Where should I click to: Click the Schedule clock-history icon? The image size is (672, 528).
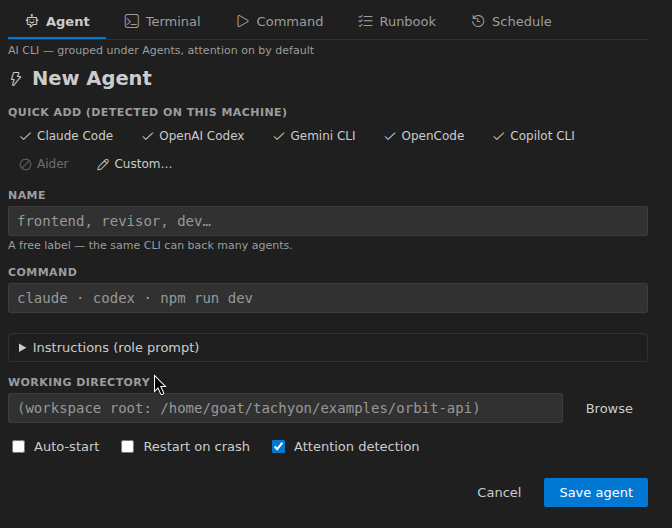478,21
